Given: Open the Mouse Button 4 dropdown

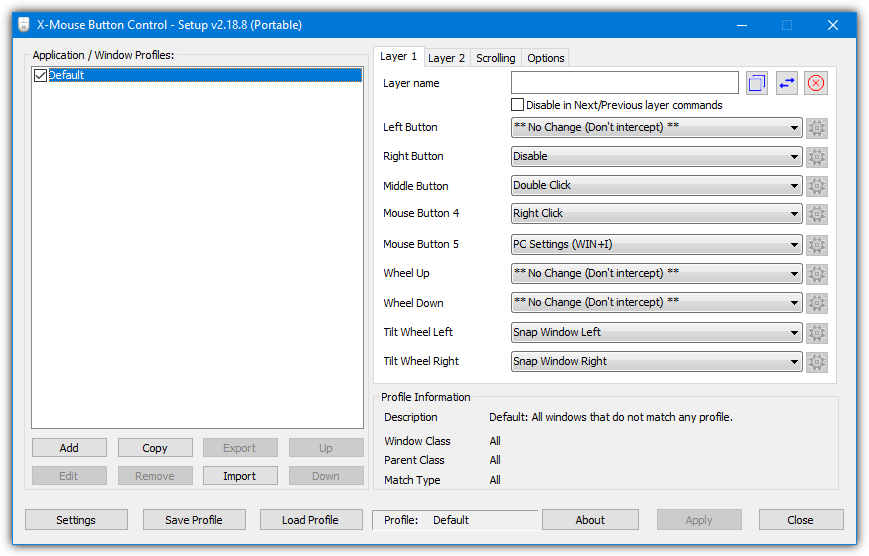Looking at the screenshot, I should (656, 213).
